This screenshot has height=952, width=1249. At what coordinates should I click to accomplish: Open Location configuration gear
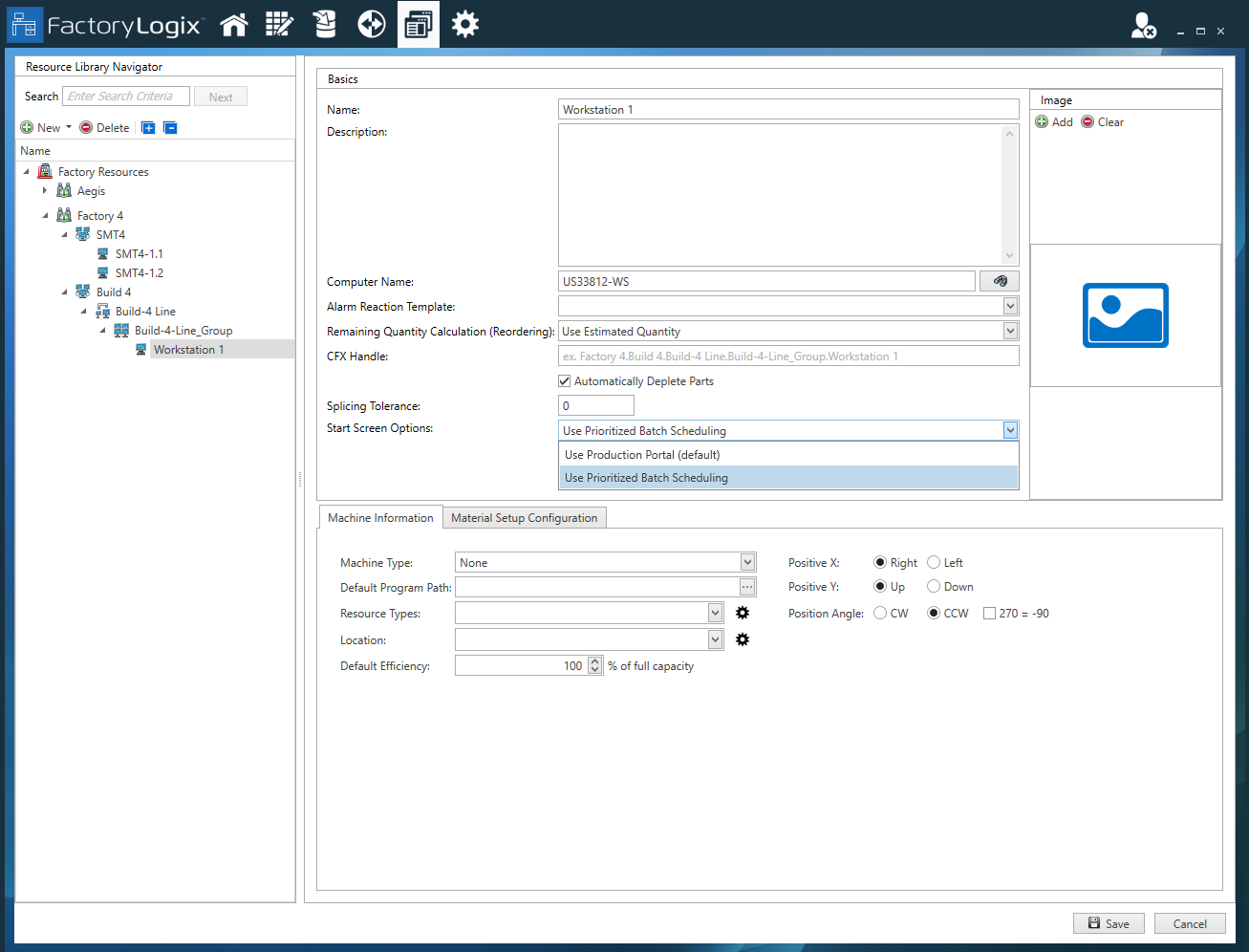(x=743, y=638)
